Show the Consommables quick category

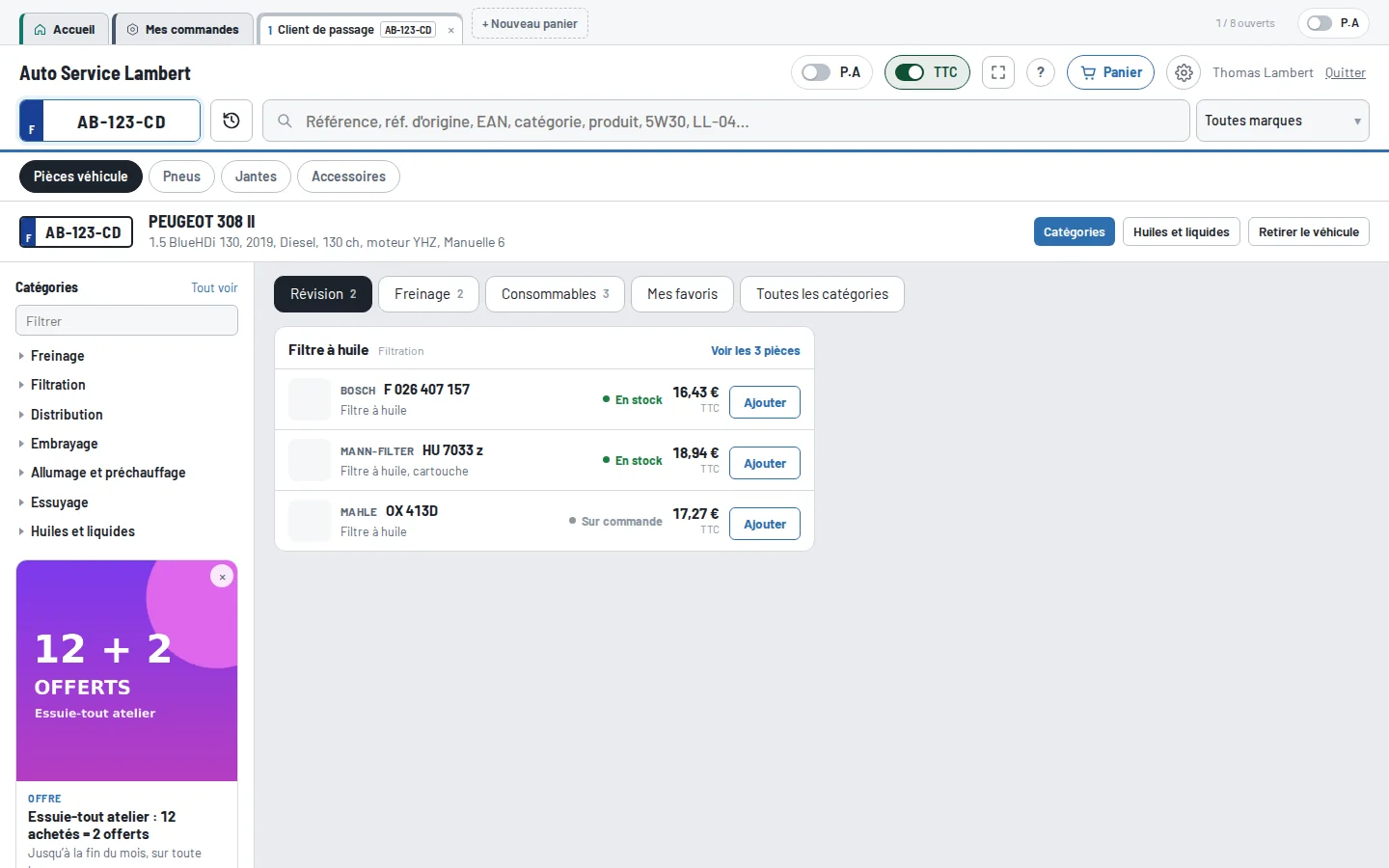[555, 294]
